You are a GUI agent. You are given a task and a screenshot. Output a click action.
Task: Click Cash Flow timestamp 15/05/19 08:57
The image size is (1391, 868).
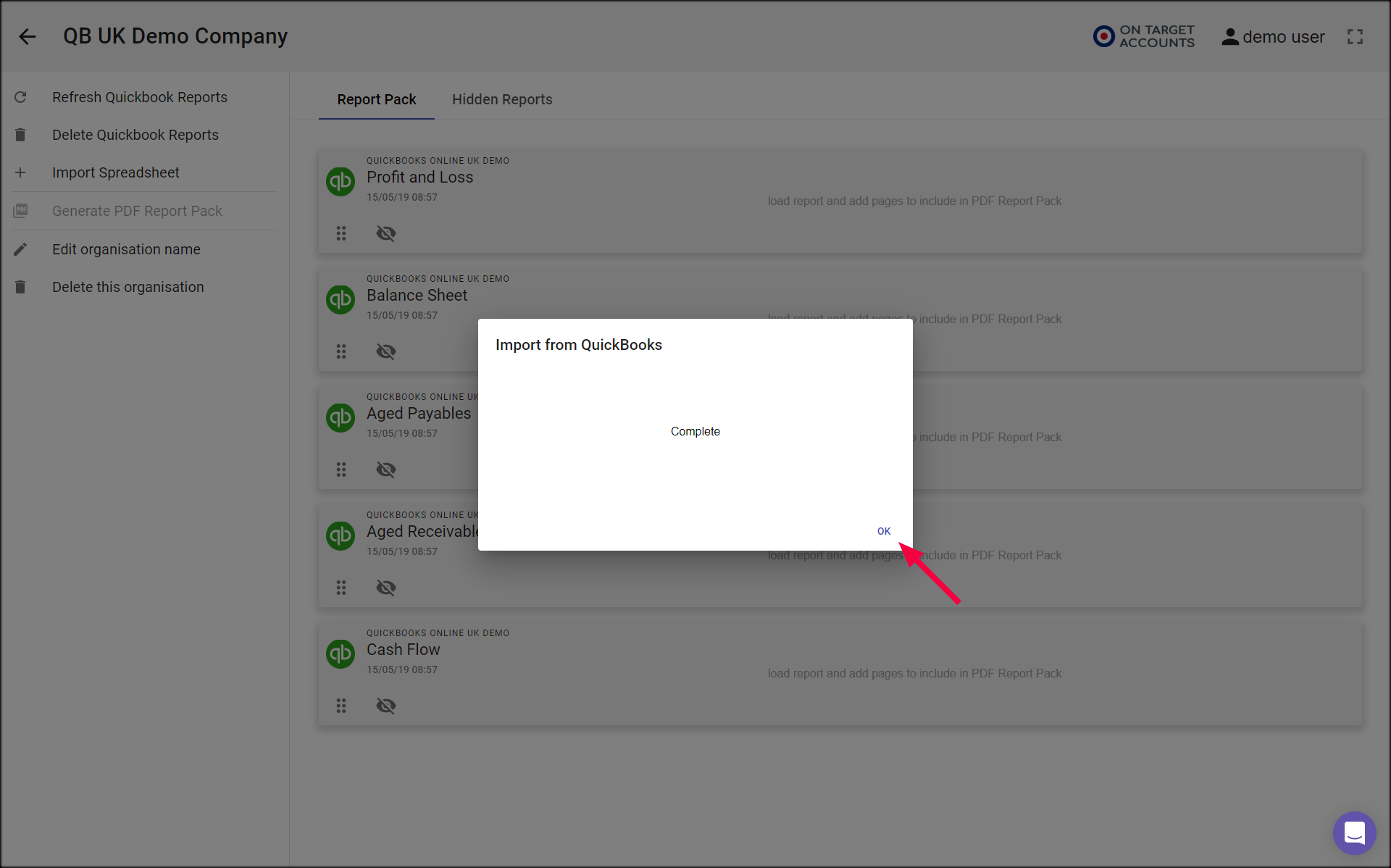[x=402, y=669]
